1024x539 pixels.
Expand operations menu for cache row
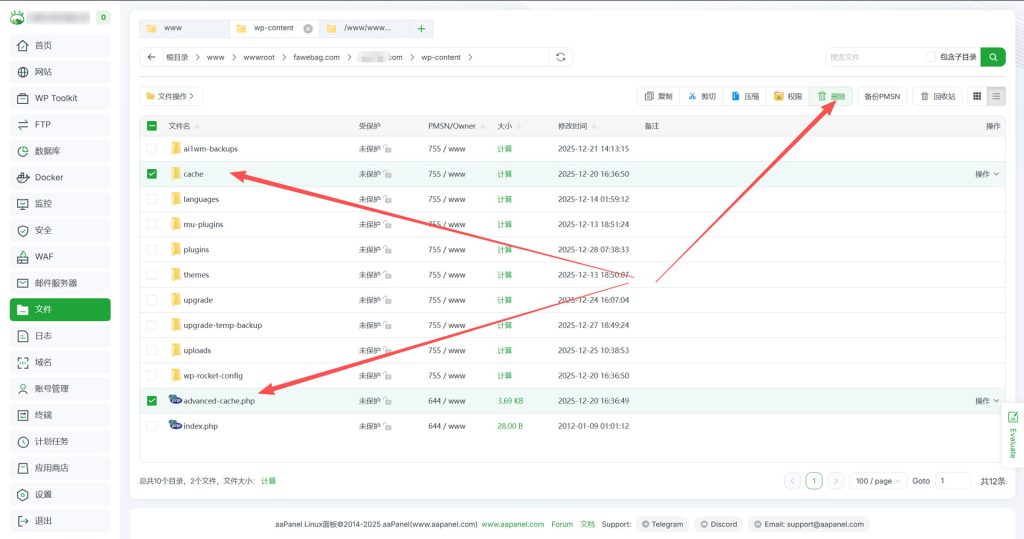click(x=986, y=174)
